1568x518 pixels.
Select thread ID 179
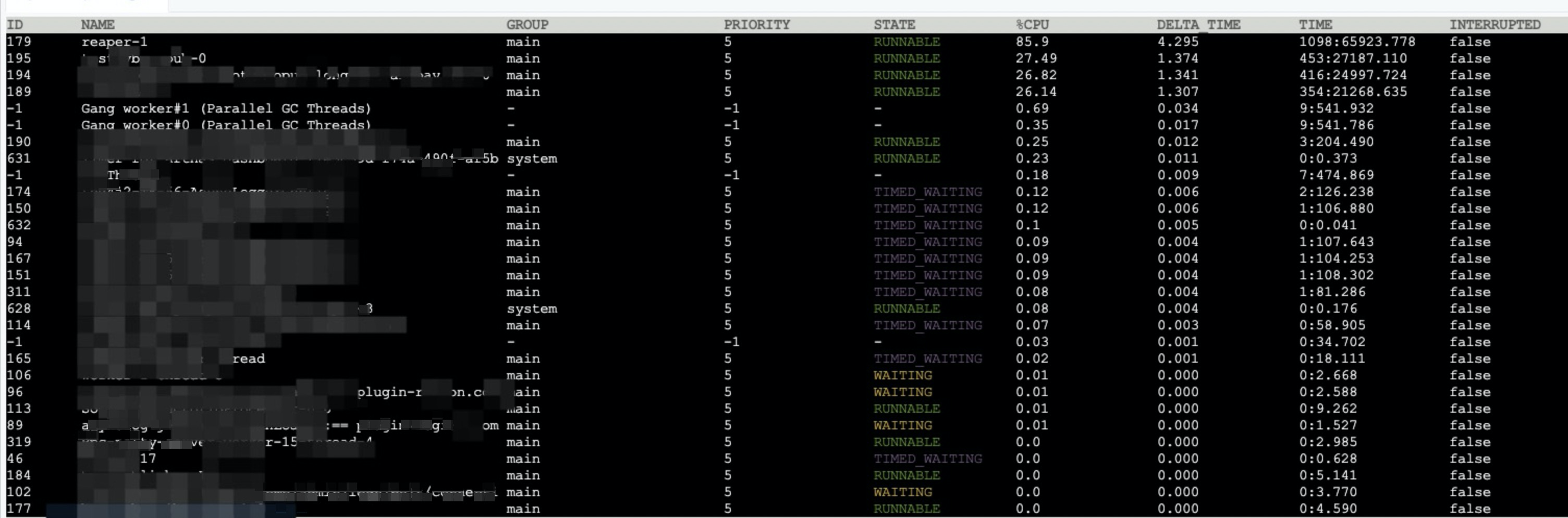19,42
